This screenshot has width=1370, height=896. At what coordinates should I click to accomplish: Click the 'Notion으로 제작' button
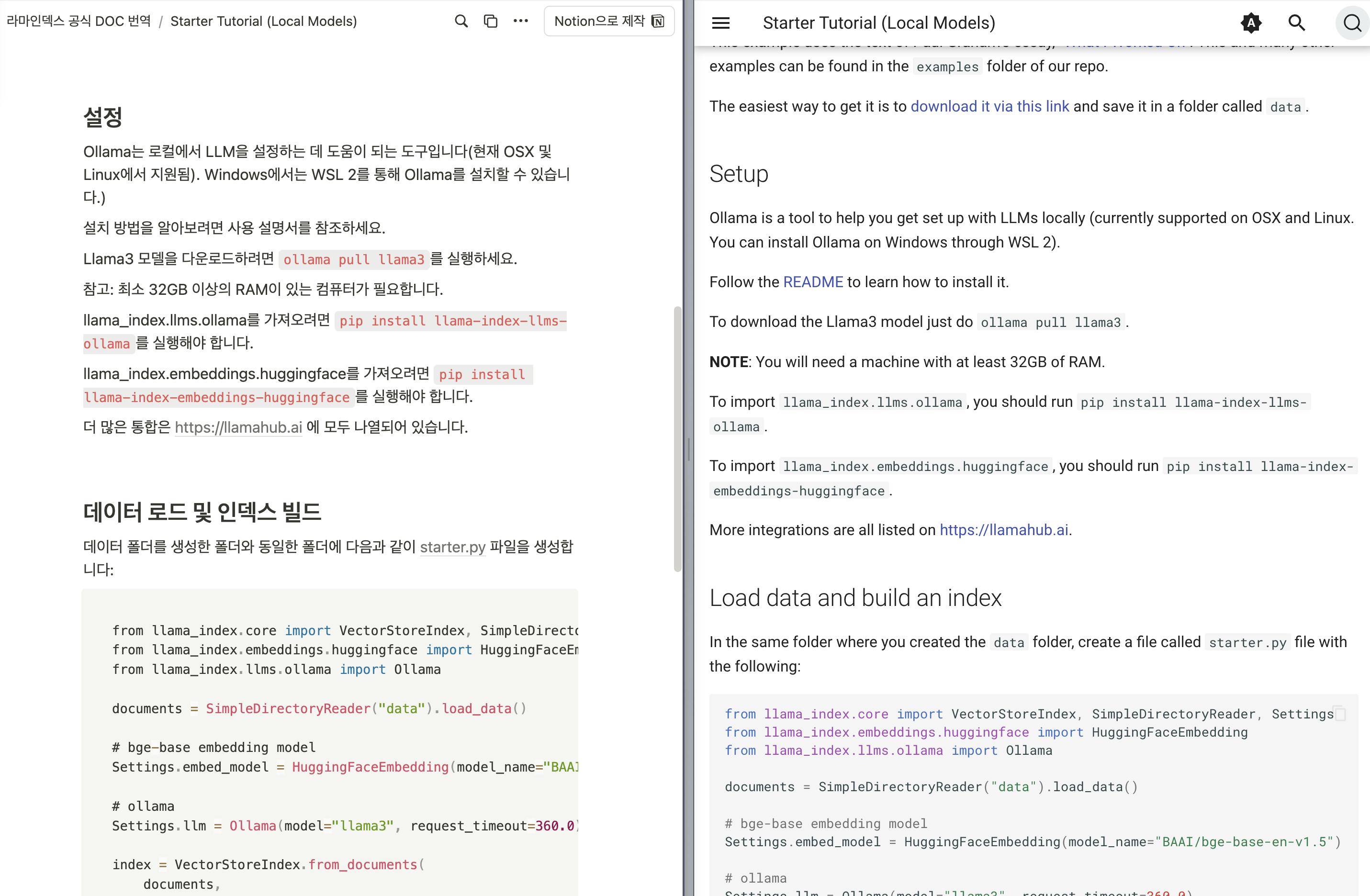pyautogui.click(x=608, y=21)
